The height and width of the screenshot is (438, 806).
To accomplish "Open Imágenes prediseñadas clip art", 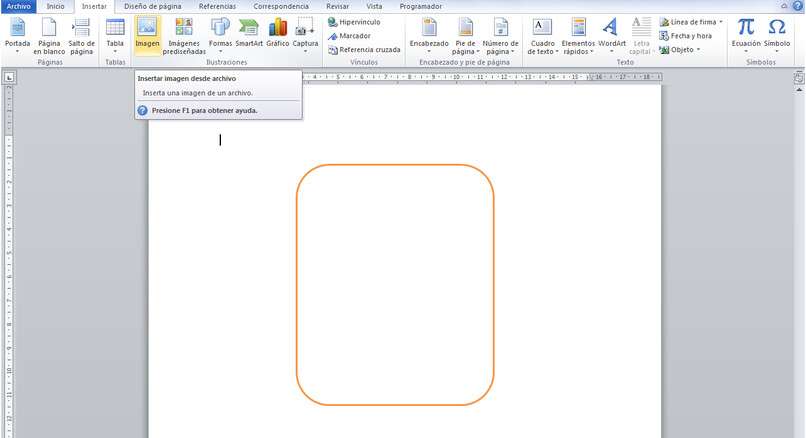I will click(184, 36).
